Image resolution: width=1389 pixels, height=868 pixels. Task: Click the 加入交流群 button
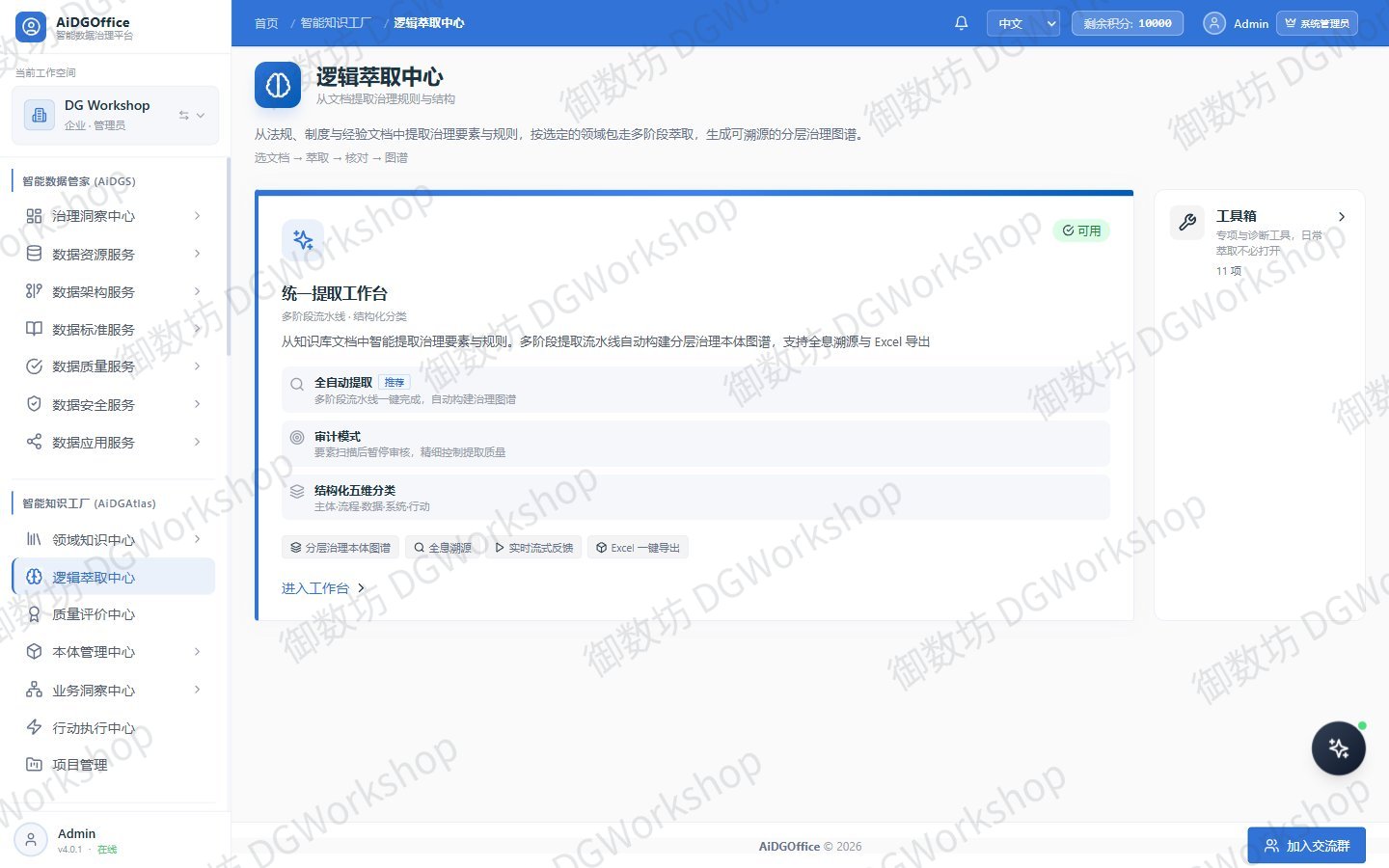click(x=1306, y=846)
